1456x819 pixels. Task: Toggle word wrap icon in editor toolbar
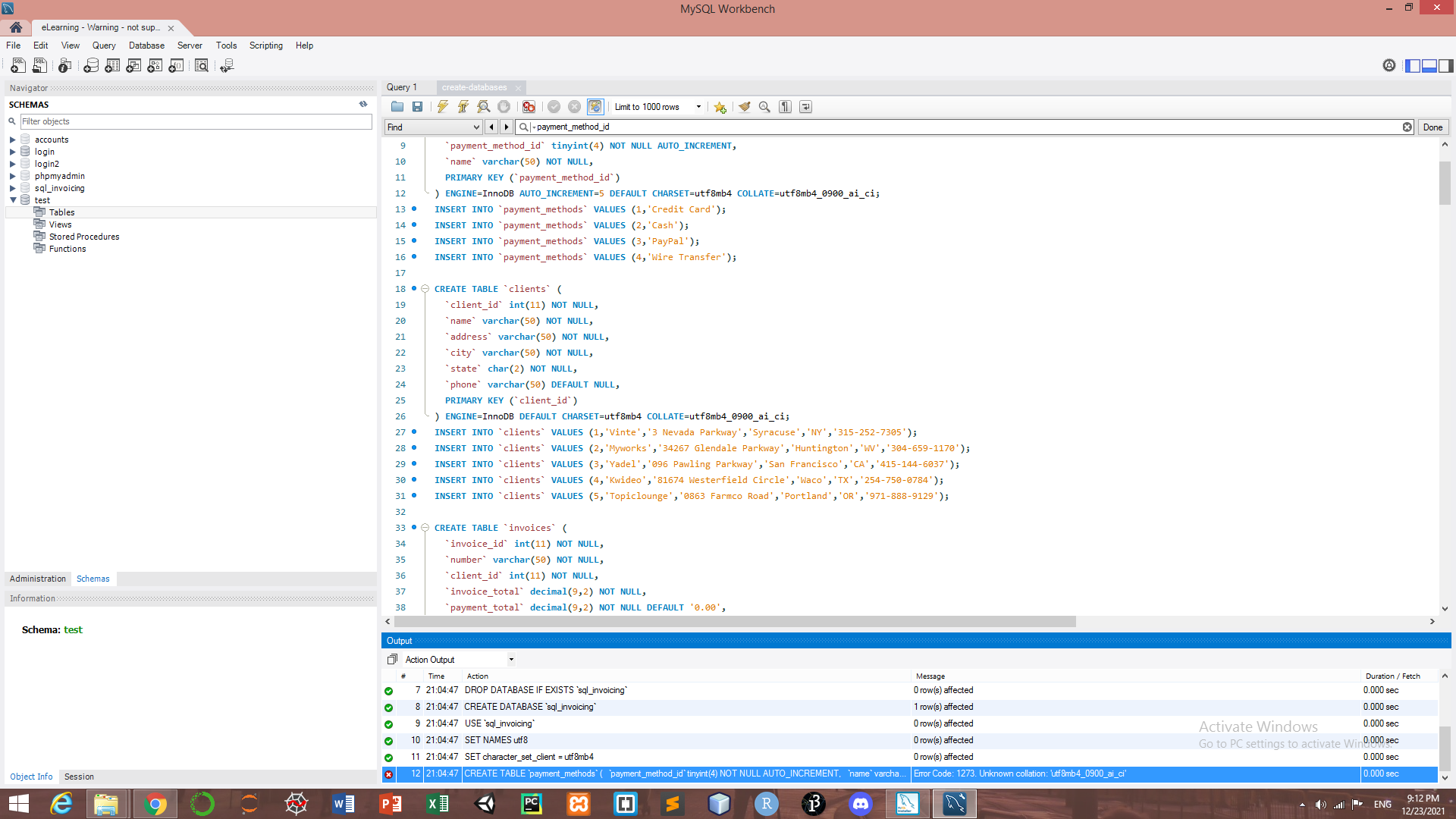(x=805, y=107)
